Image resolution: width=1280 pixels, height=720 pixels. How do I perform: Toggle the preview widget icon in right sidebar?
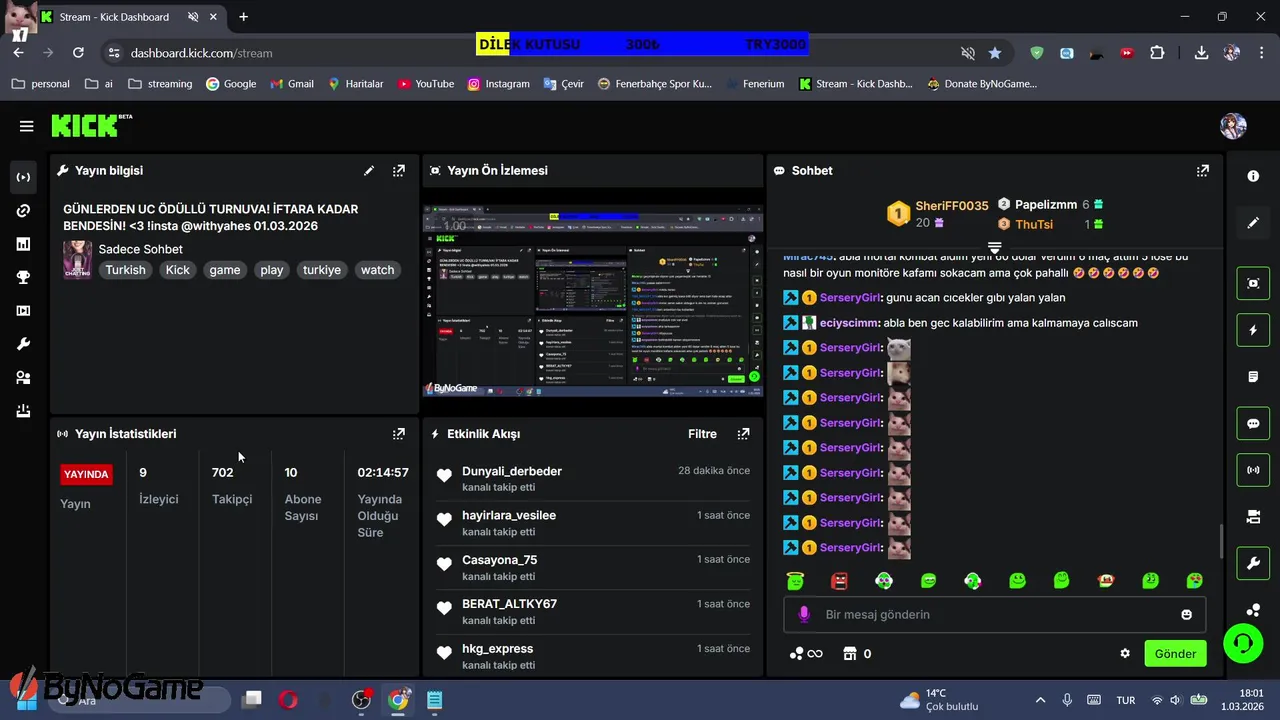(1253, 283)
